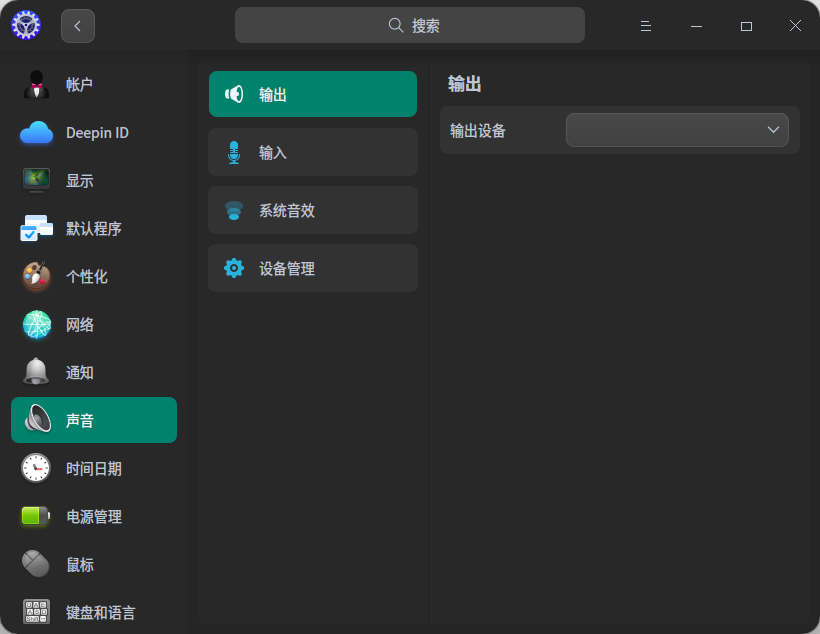Open the title bar main menu
This screenshot has height=634, width=820.
[647, 26]
